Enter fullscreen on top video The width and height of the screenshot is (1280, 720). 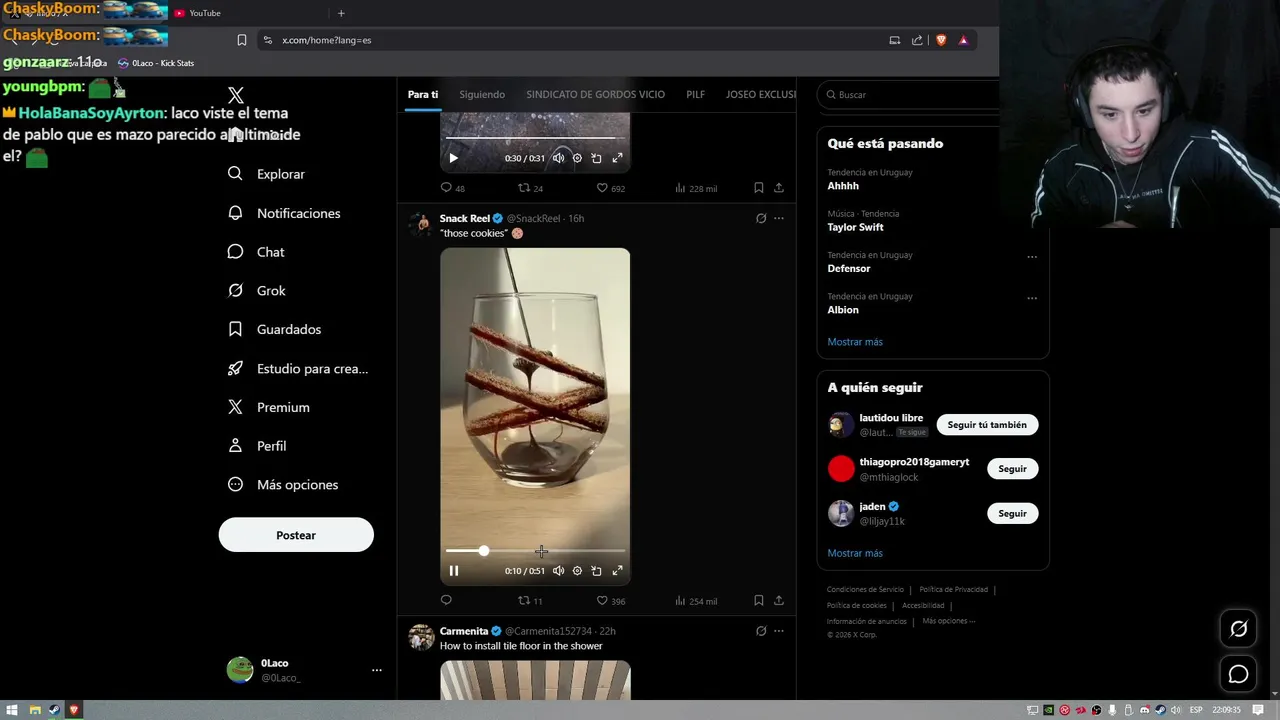[617, 158]
